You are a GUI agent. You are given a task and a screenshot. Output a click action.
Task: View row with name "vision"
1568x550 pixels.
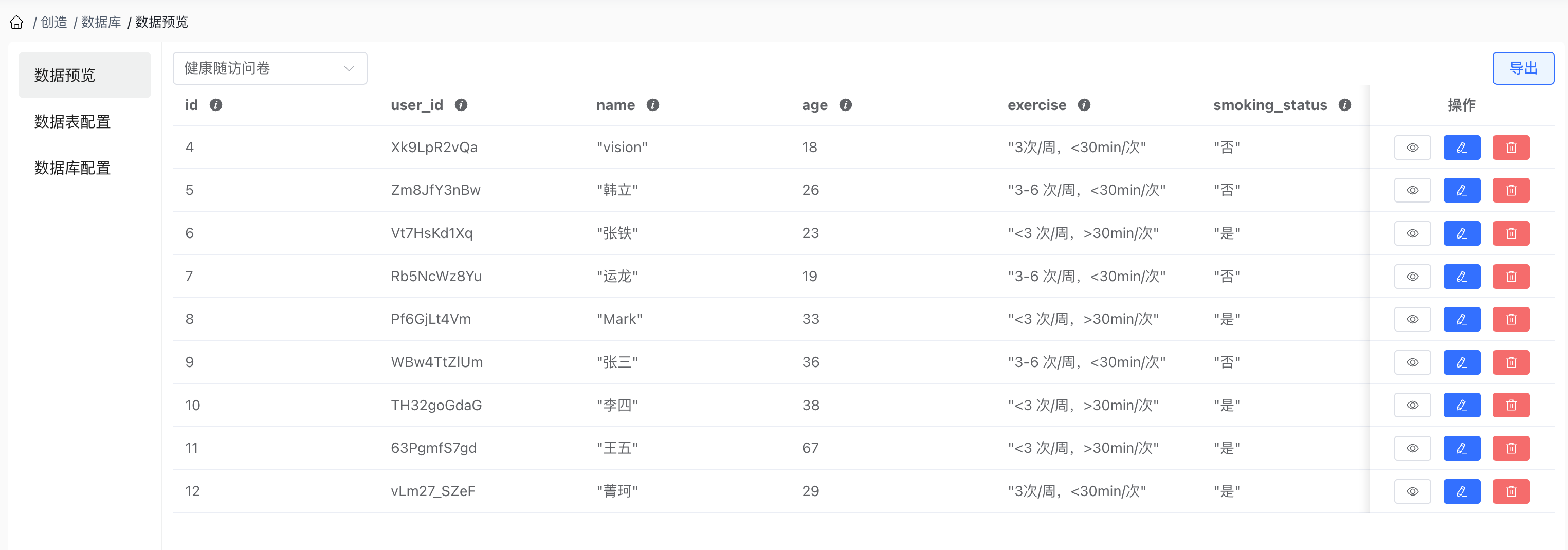pyautogui.click(x=1413, y=147)
